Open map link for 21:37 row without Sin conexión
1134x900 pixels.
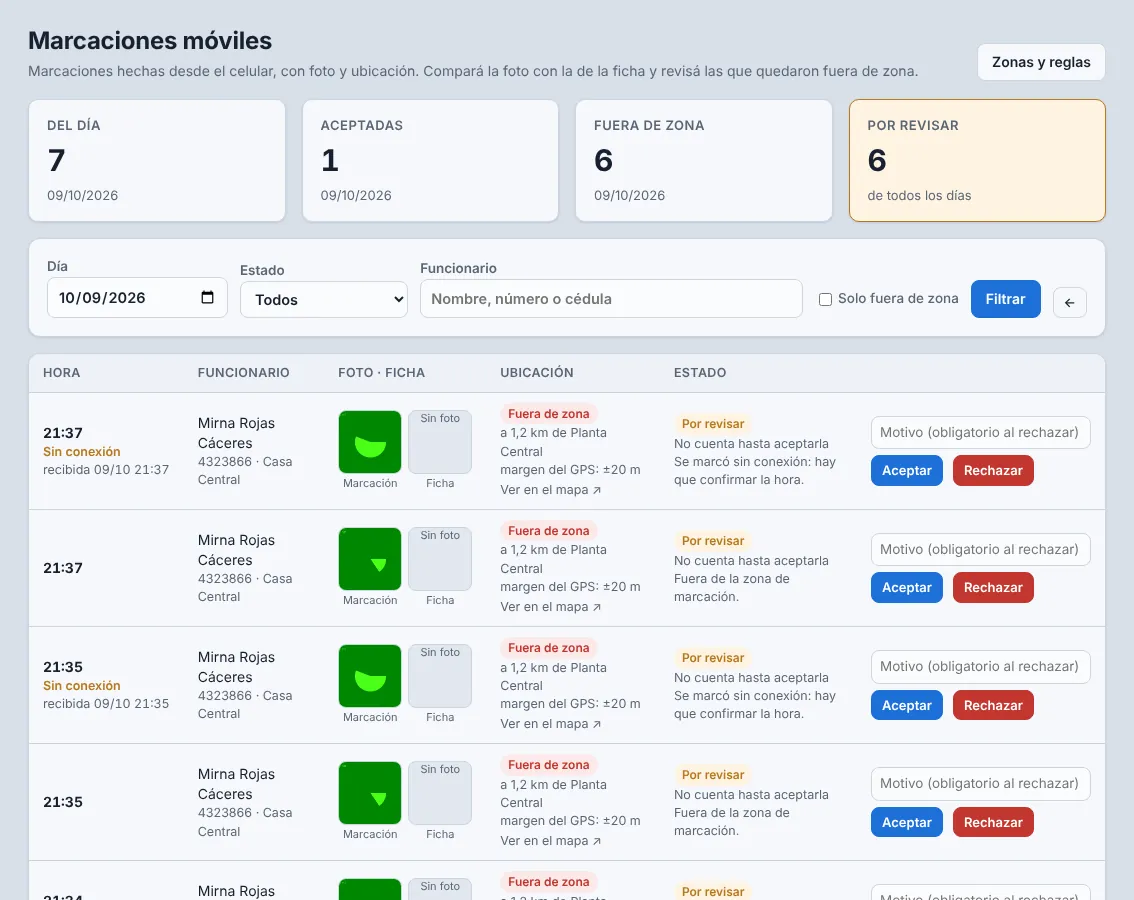pyautogui.click(x=550, y=607)
